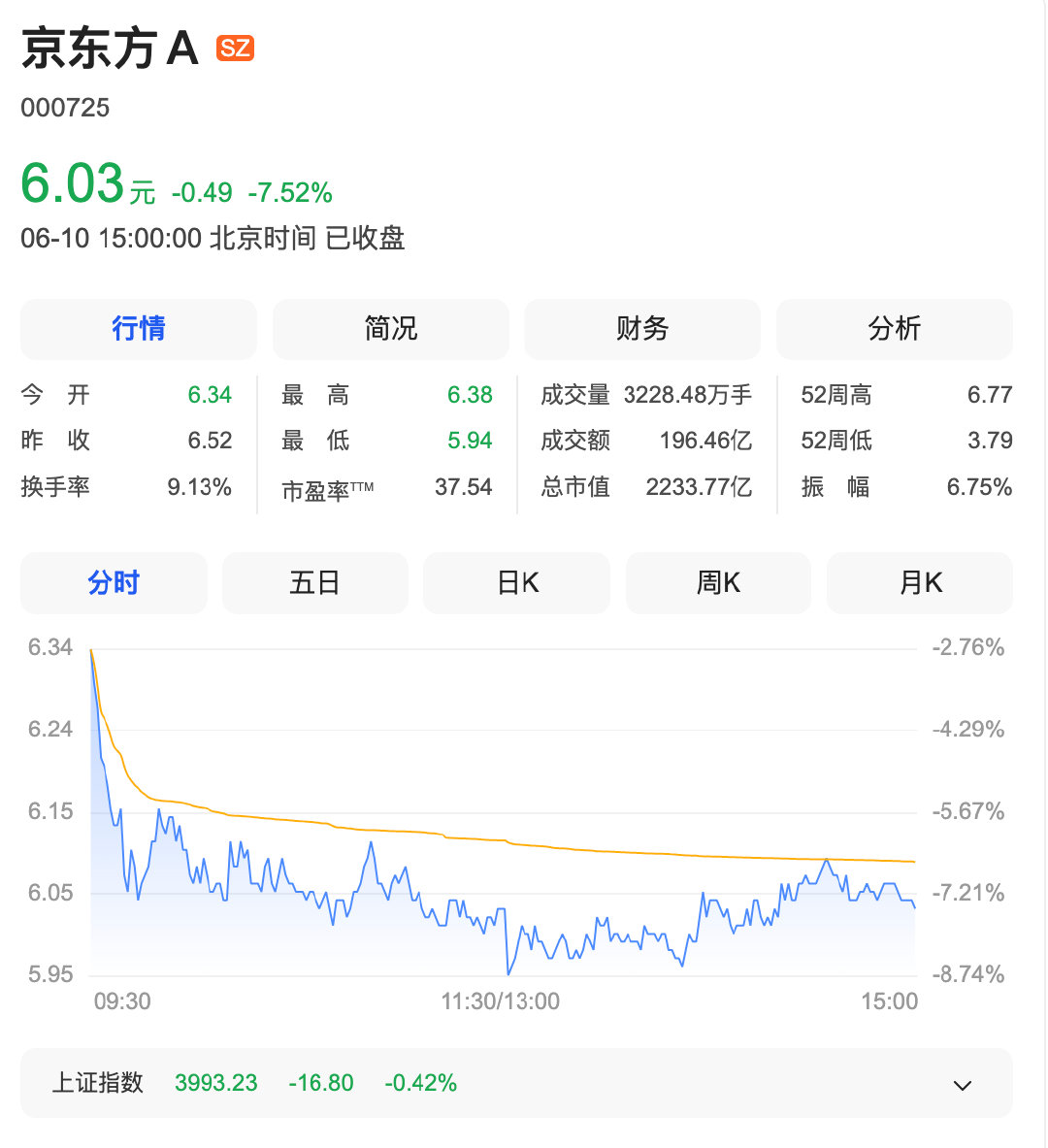
Task: Click the 成交额 value 196.46亿
Action: [706, 440]
